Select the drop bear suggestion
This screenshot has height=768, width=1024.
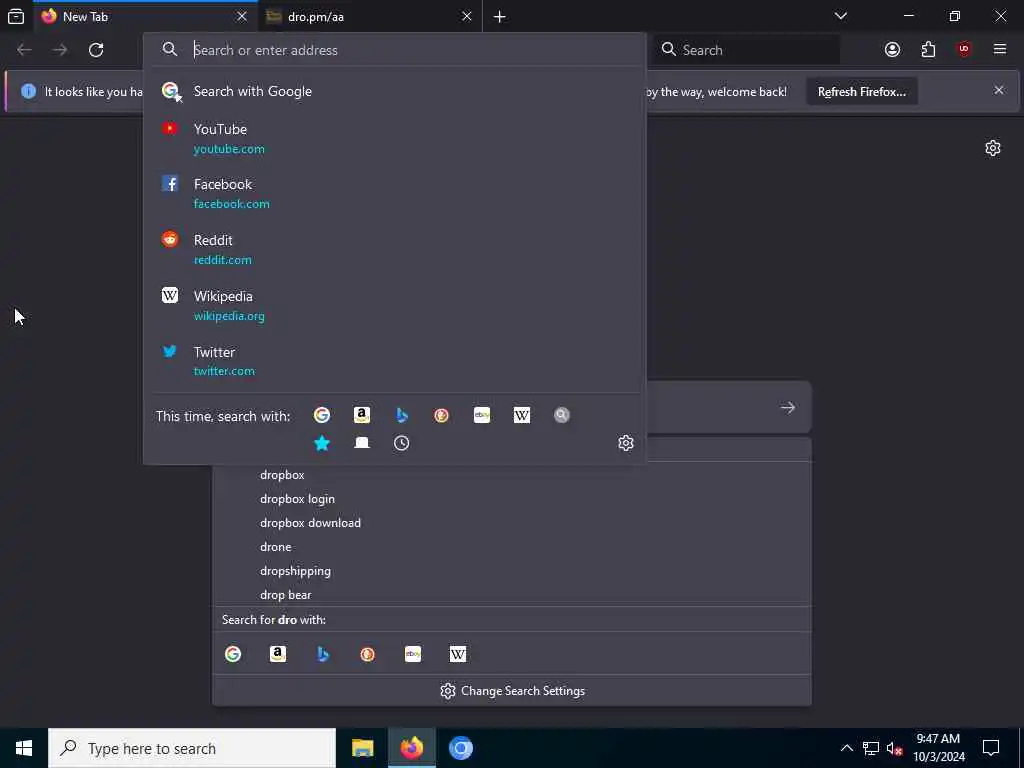click(512, 595)
